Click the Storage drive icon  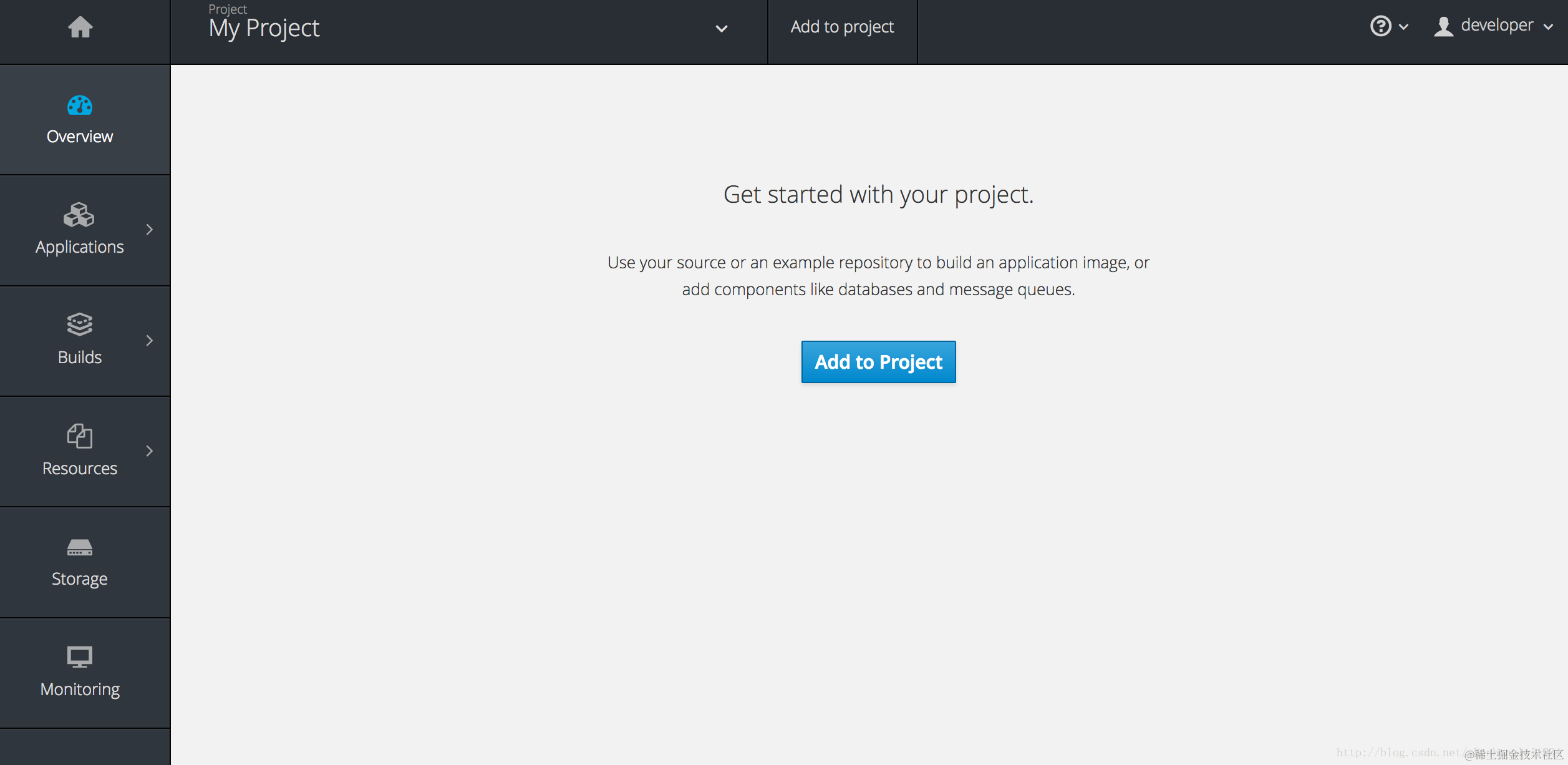pos(80,547)
